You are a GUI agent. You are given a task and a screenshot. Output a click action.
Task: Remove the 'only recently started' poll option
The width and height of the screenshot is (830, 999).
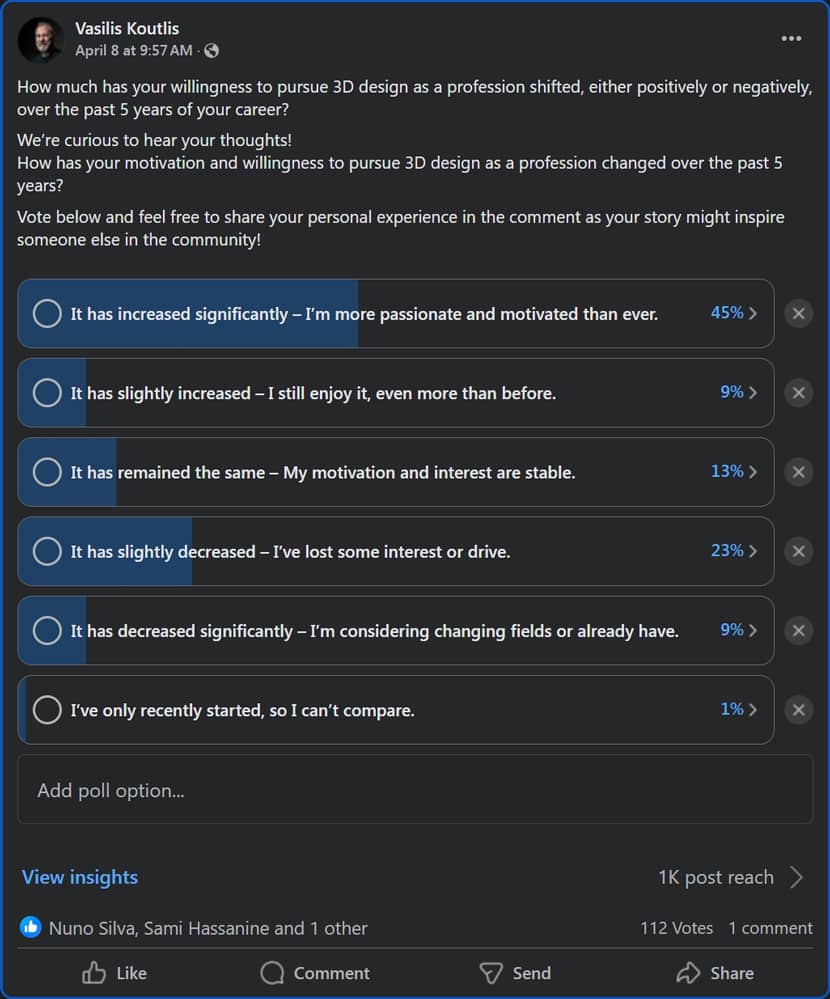click(799, 710)
